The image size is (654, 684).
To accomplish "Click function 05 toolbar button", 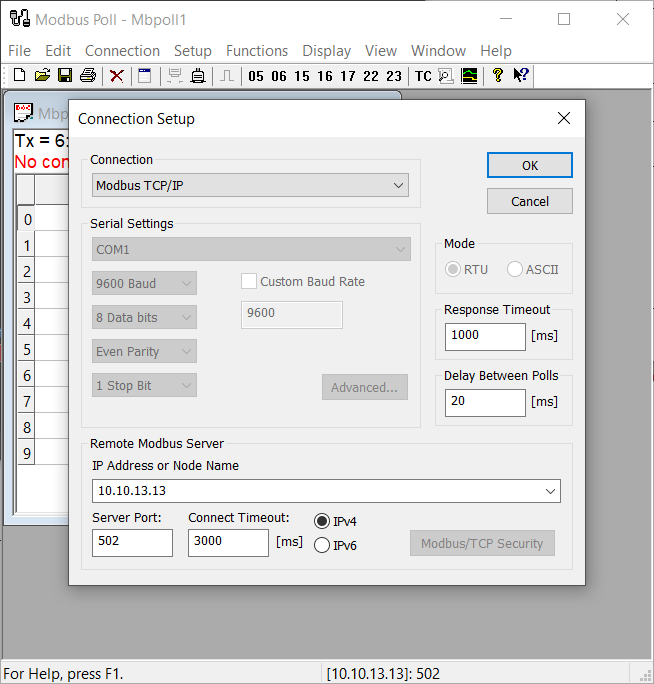I will [256, 76].
